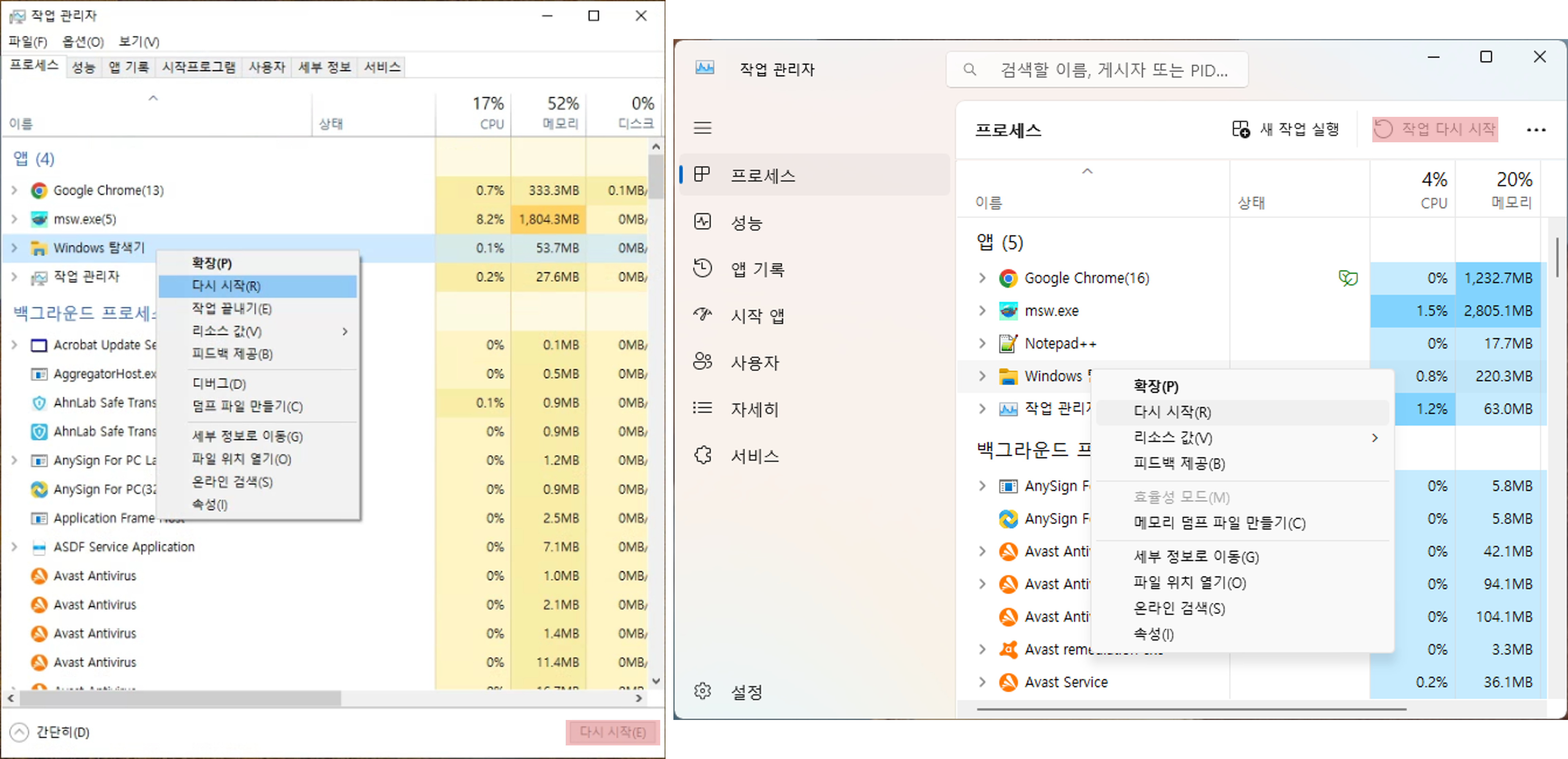Click the three-dot more options icon
Image resolution: width=1568 pixels, height=759 pixels.
[1536, 129]
